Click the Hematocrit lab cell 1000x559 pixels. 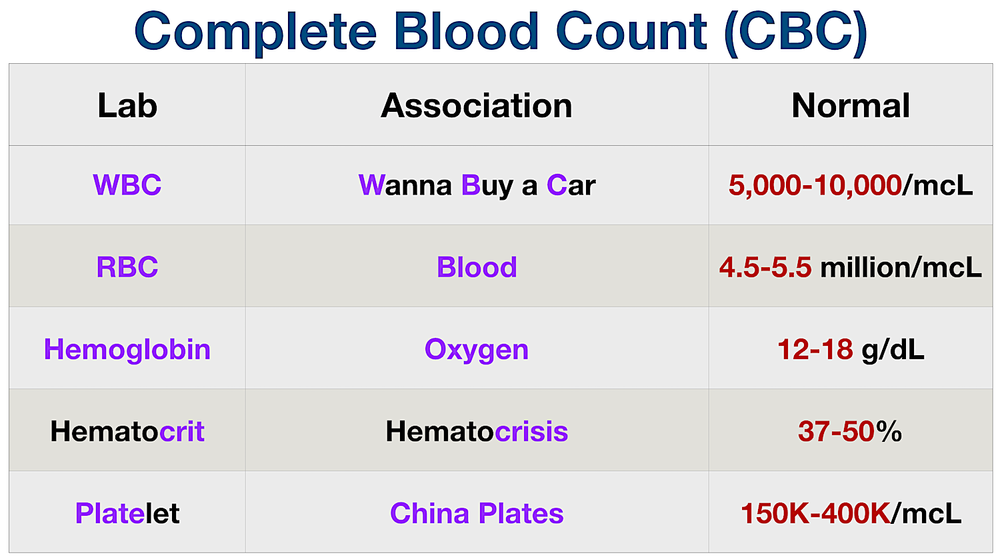coord(127,432)
